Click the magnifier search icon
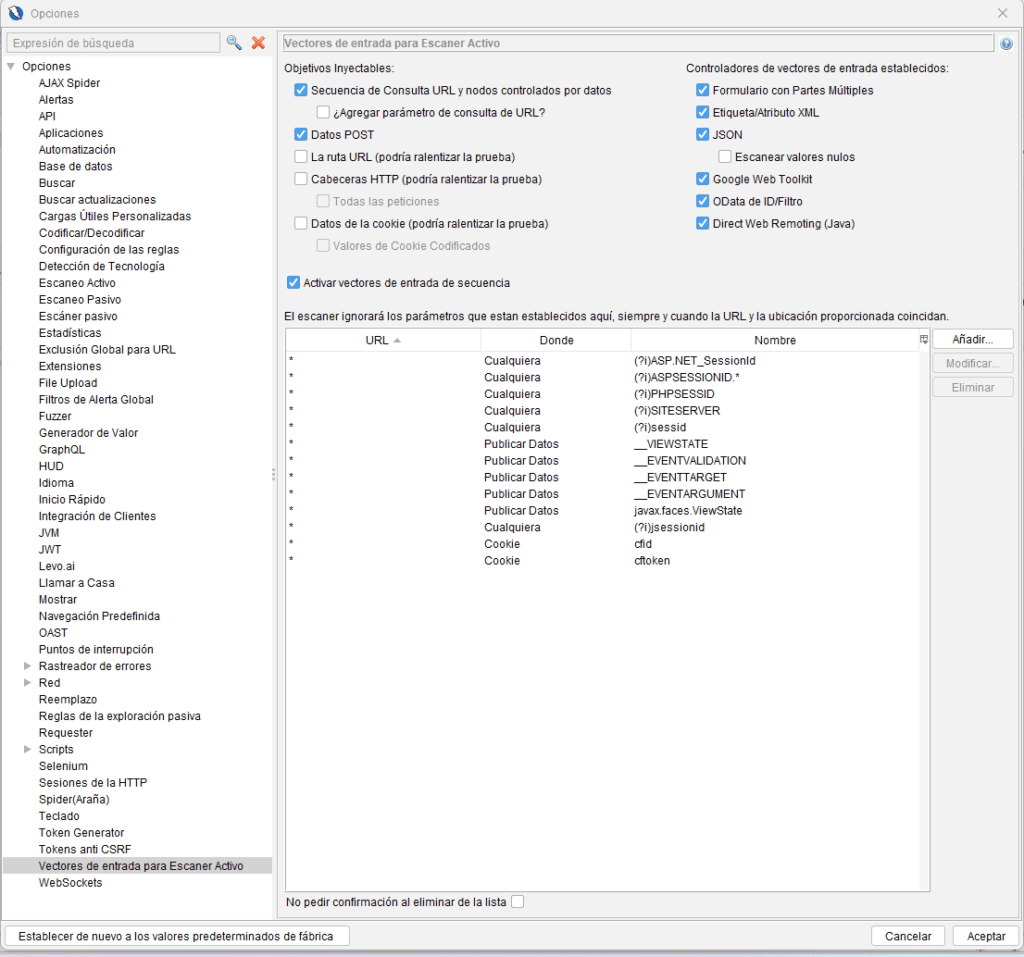The width and height of the screenshot is (1024, 957). 234,43
